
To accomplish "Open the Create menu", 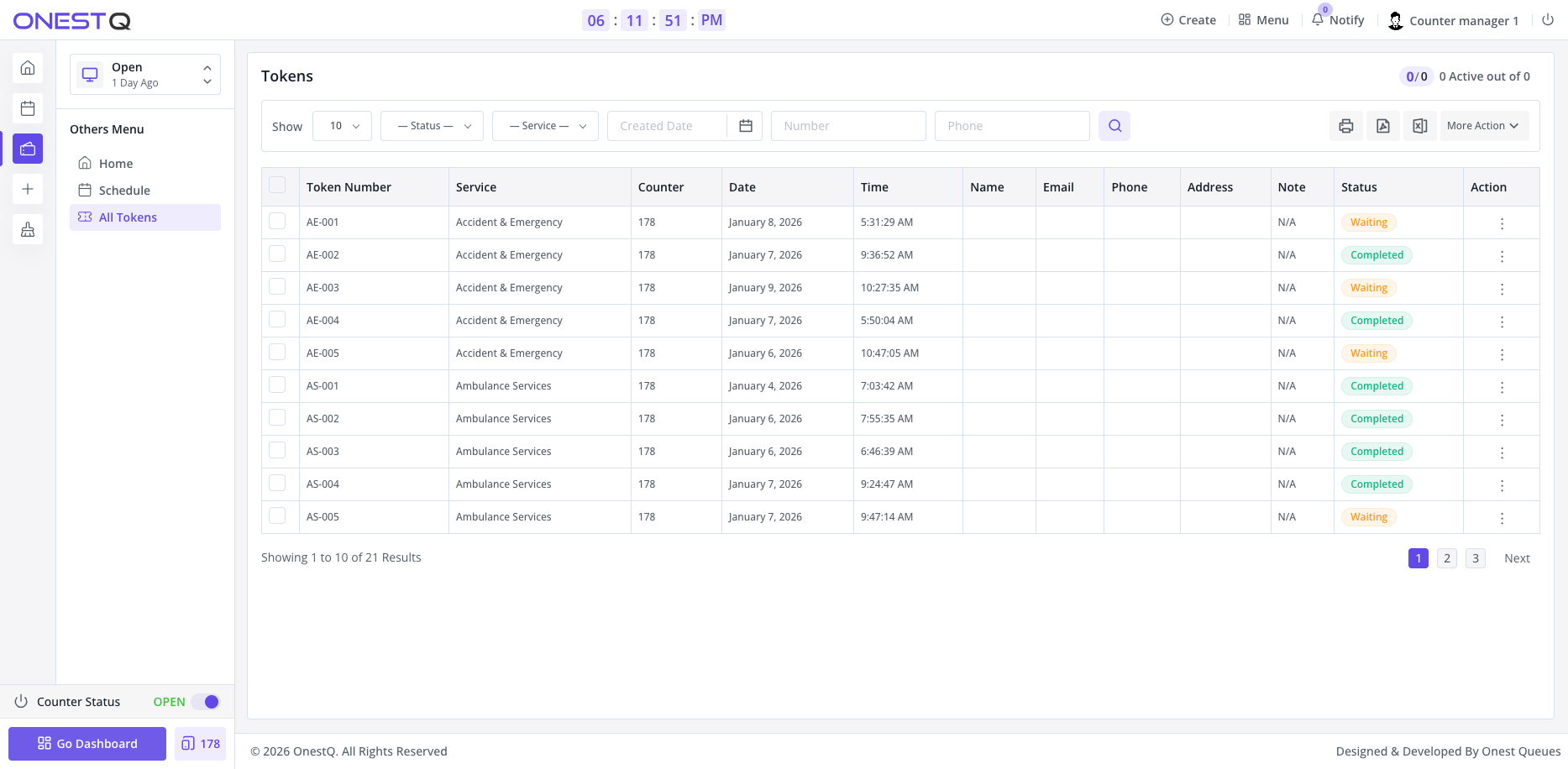I will pyautogui.click(x=1188, y=20).
